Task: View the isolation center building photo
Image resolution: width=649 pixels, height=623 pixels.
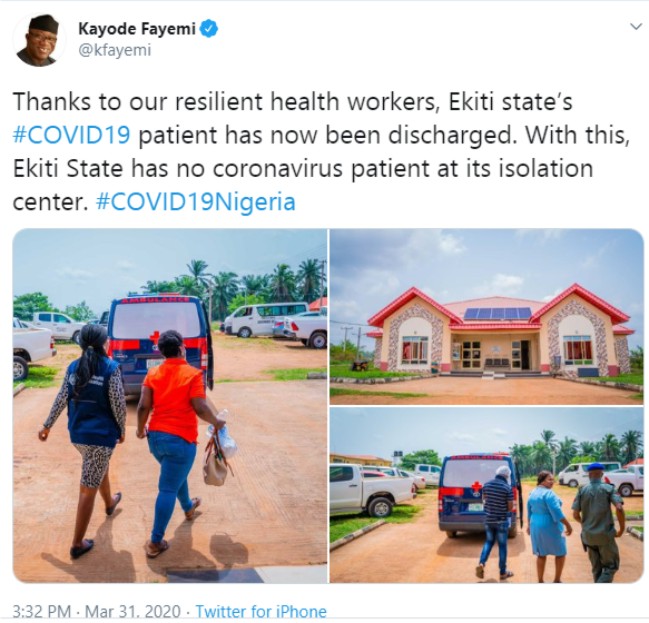Action: pyautogui.click(x=487, y=317)
